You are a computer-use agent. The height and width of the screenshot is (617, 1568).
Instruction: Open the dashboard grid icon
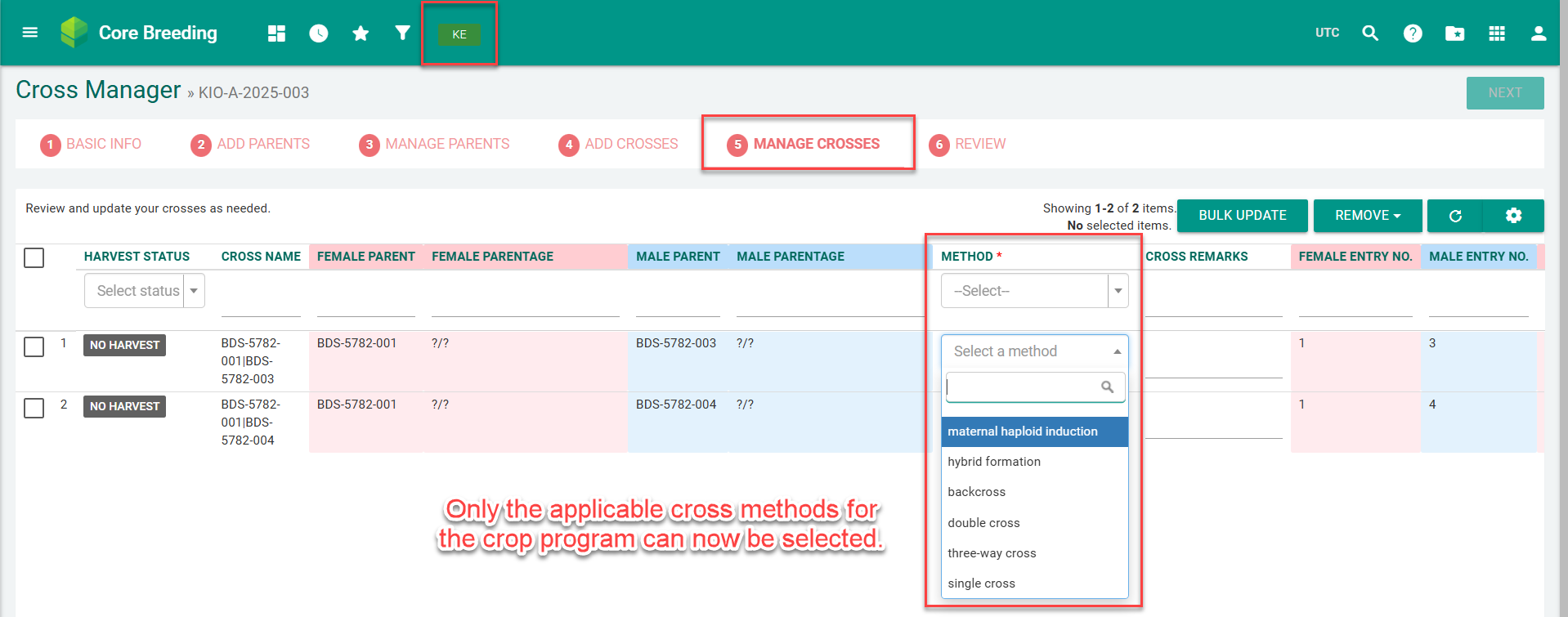pyautogui.click(x=276, y=34)
